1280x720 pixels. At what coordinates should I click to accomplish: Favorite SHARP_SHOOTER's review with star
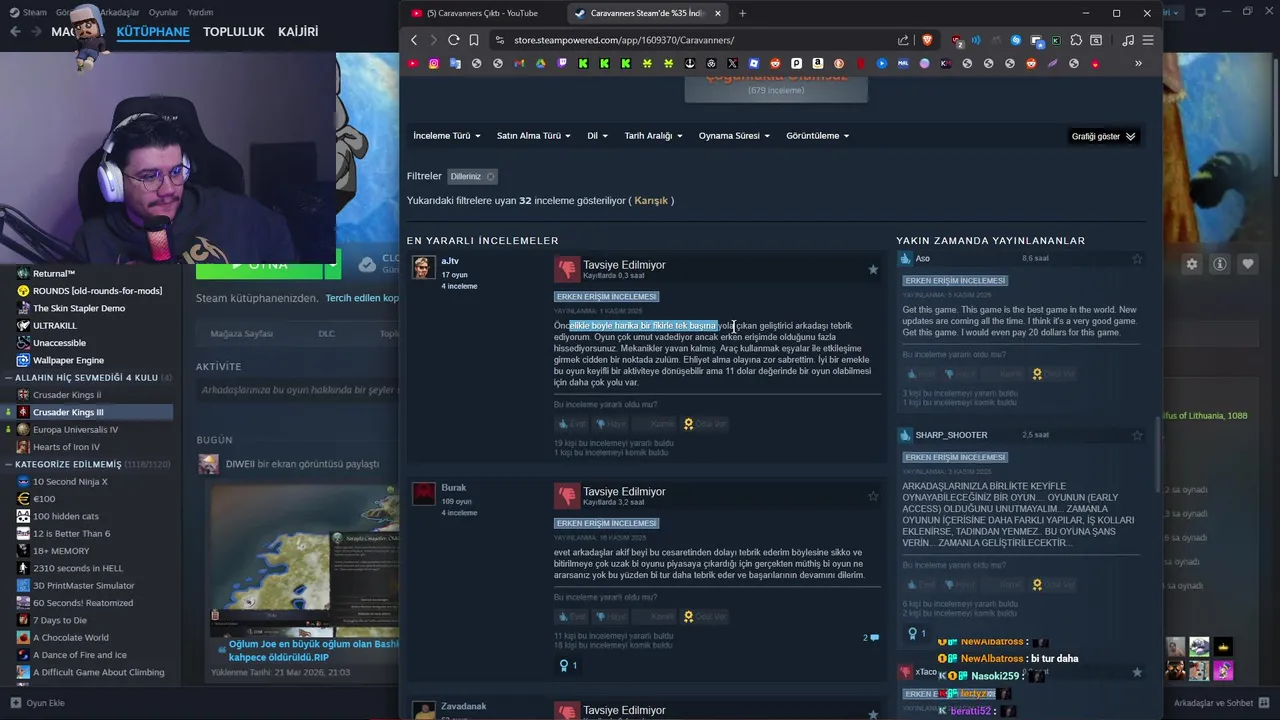1137,435
